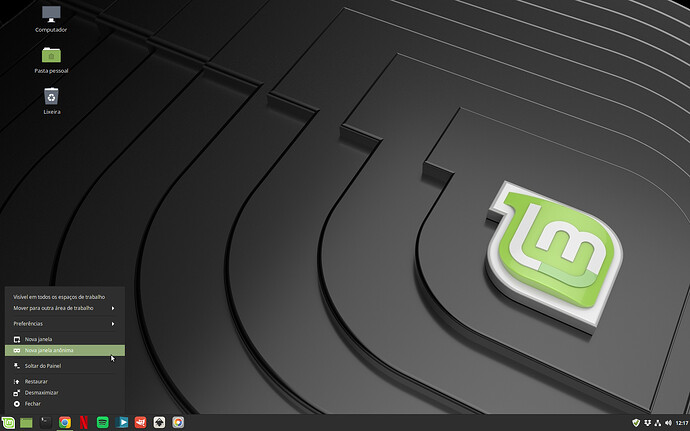Open the volume control tray icon
This screenshot has height=431, width=690.
tap(668, 423)
